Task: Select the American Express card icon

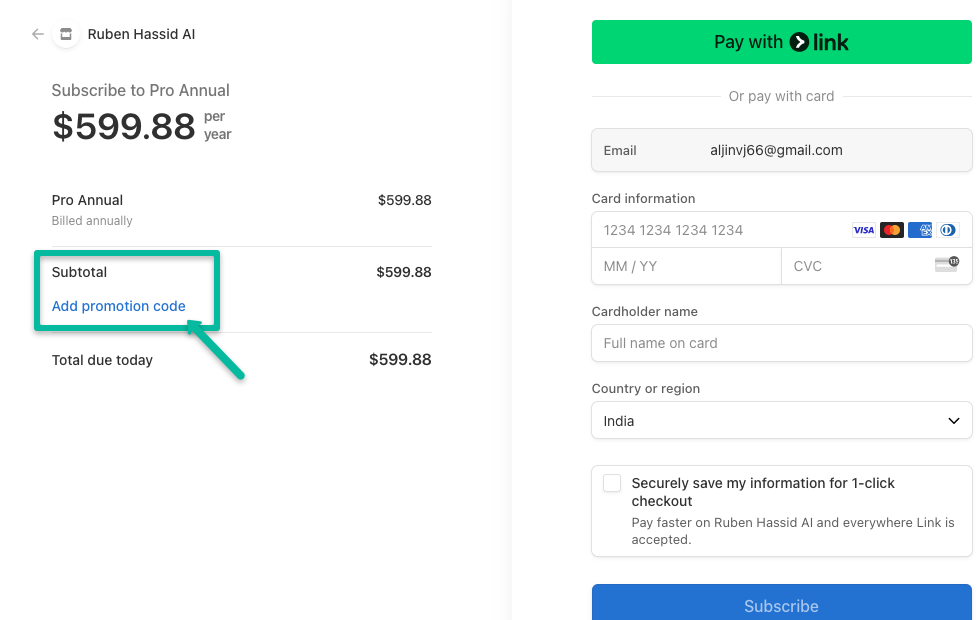Action: (x=920, y=230)
